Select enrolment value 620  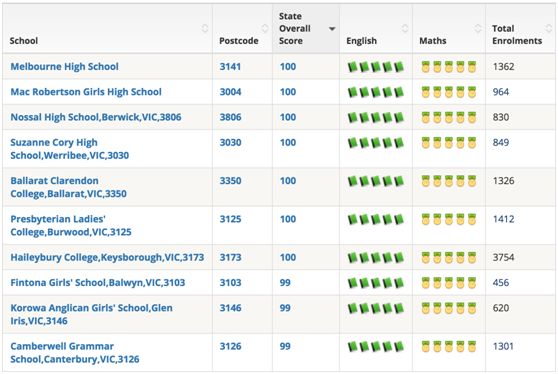click(501, 308)
